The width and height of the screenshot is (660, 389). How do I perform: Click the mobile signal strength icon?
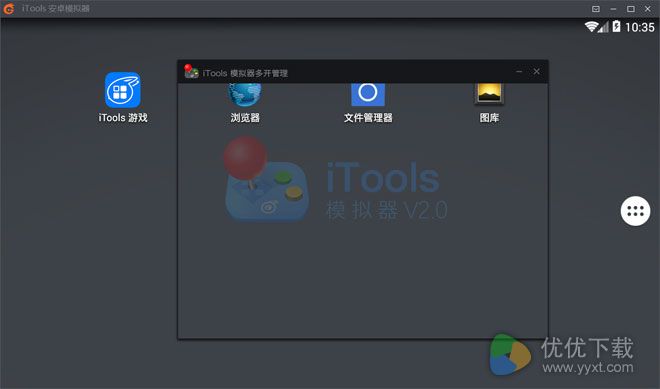pyautogui.click(x=604, y=27)
